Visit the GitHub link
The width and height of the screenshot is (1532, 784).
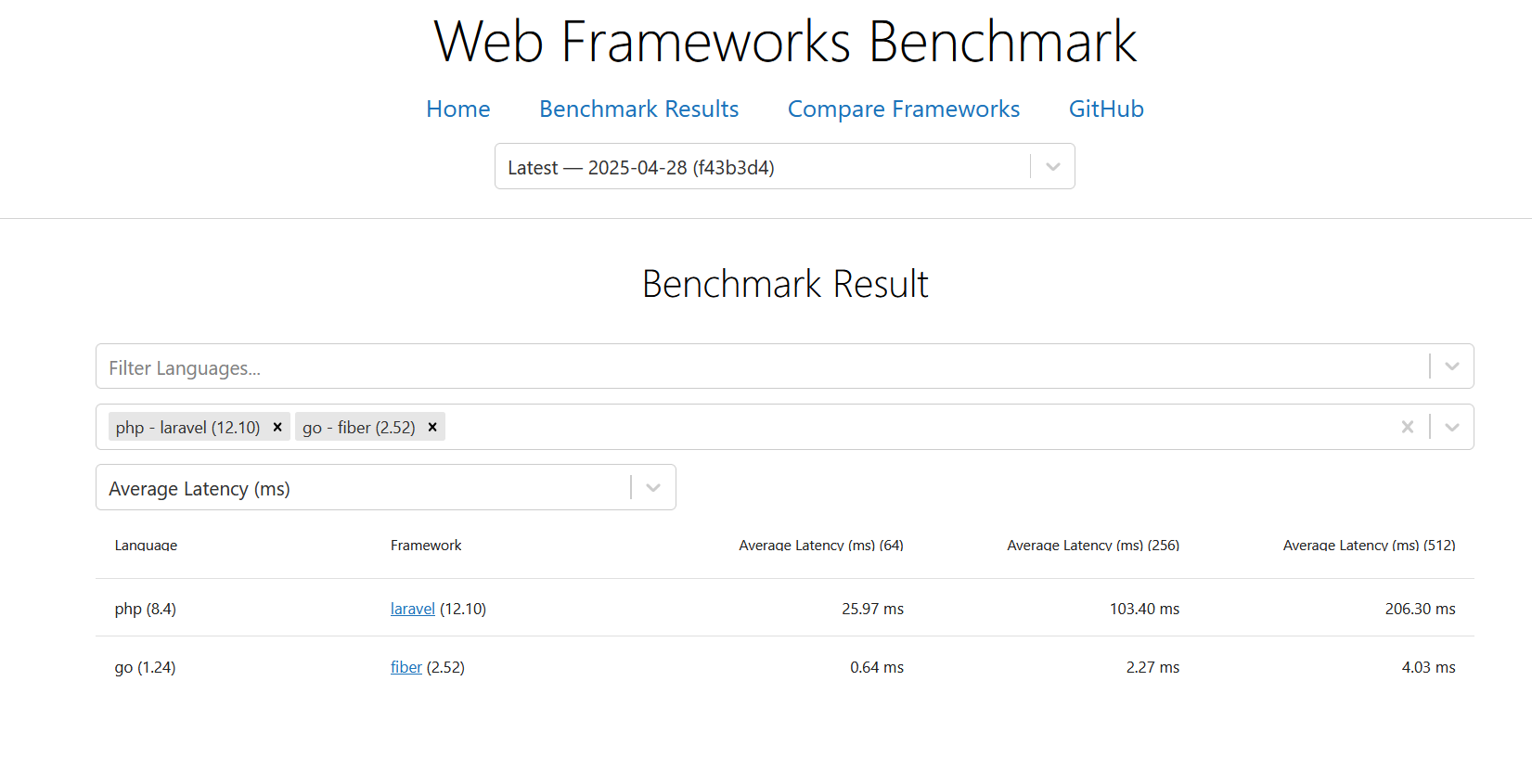click(x=1106, y=109)
